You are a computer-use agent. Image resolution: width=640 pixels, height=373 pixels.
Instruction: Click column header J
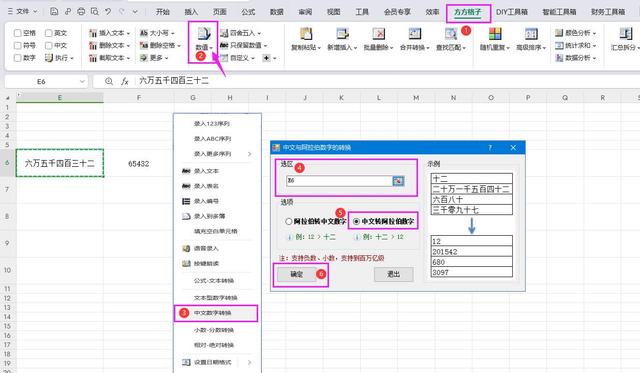tap(305, 98)
